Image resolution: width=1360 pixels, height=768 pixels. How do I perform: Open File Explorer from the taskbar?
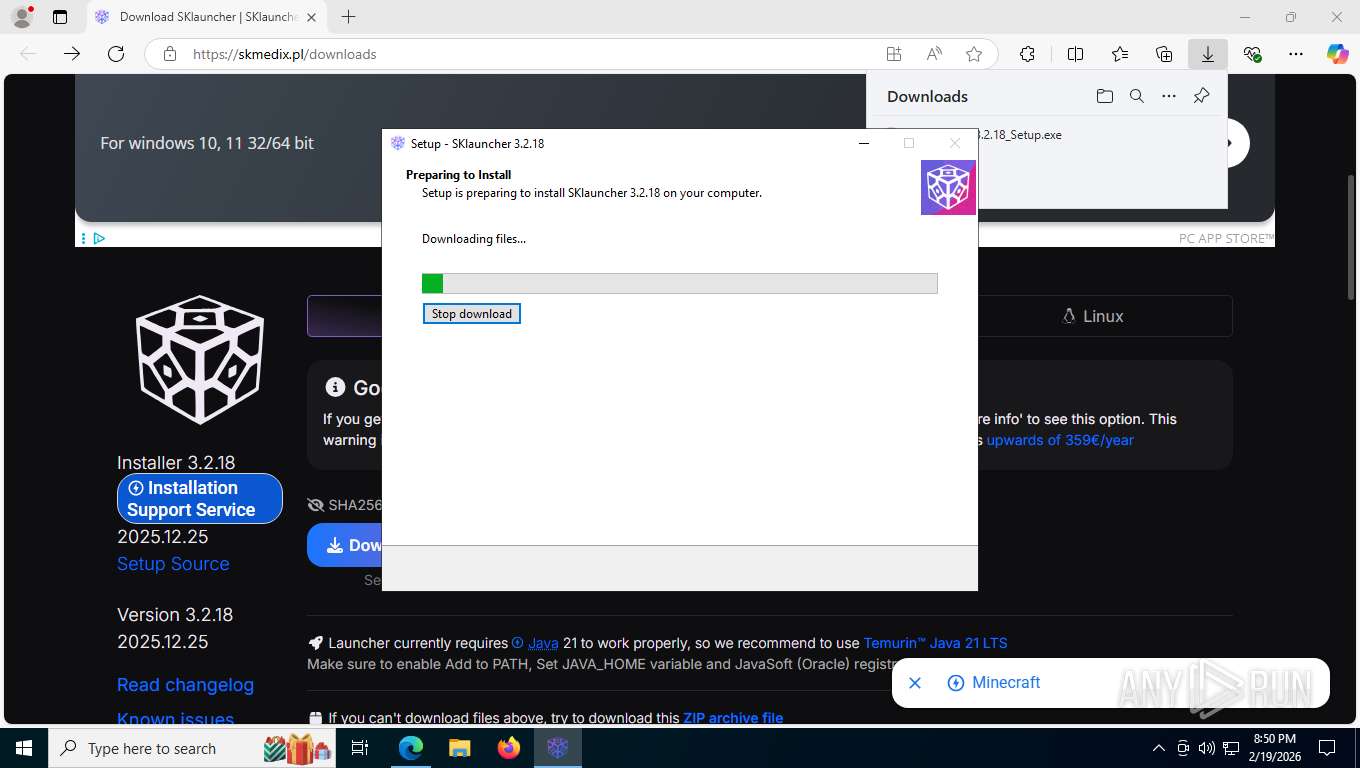tap(459, 748)
